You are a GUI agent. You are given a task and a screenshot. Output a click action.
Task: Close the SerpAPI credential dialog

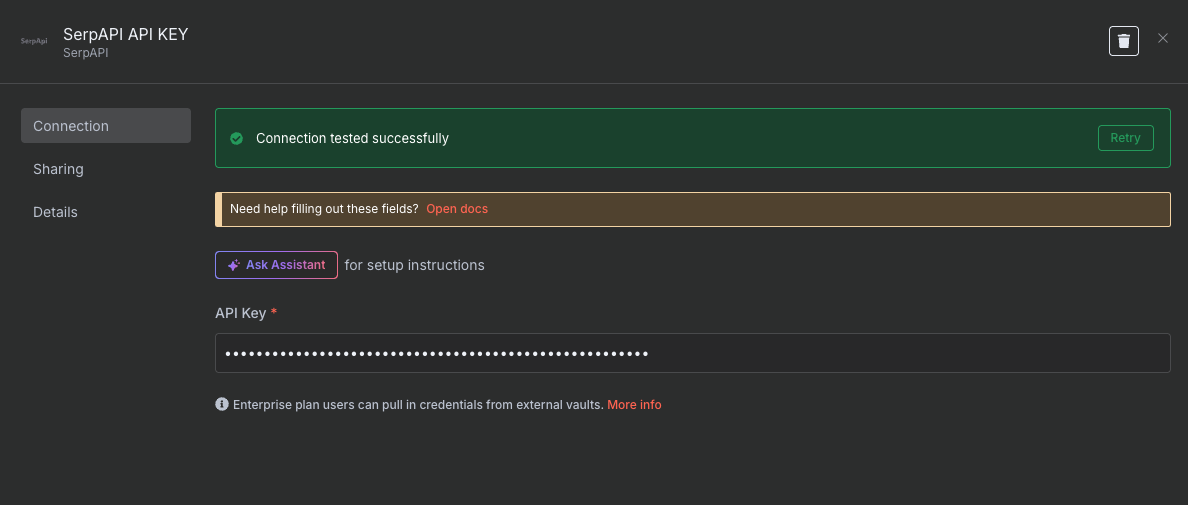pyautogui.click(x=1163, y=38)
